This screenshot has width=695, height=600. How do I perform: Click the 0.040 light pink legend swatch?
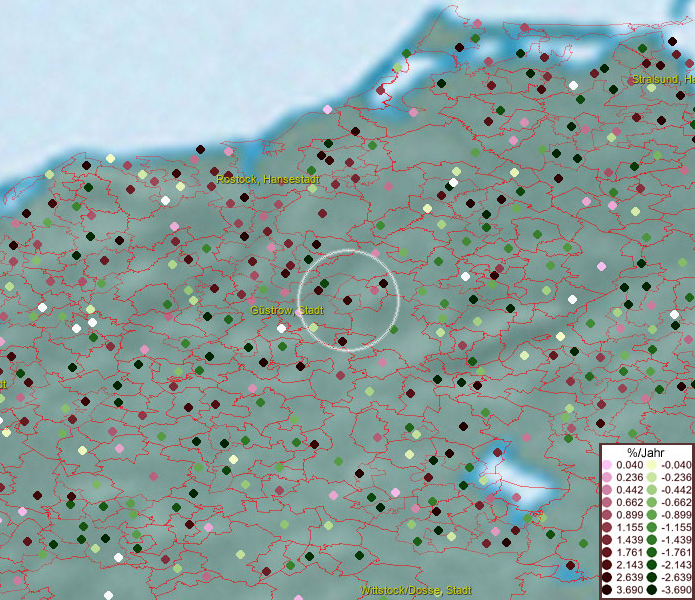coord(607,465)
